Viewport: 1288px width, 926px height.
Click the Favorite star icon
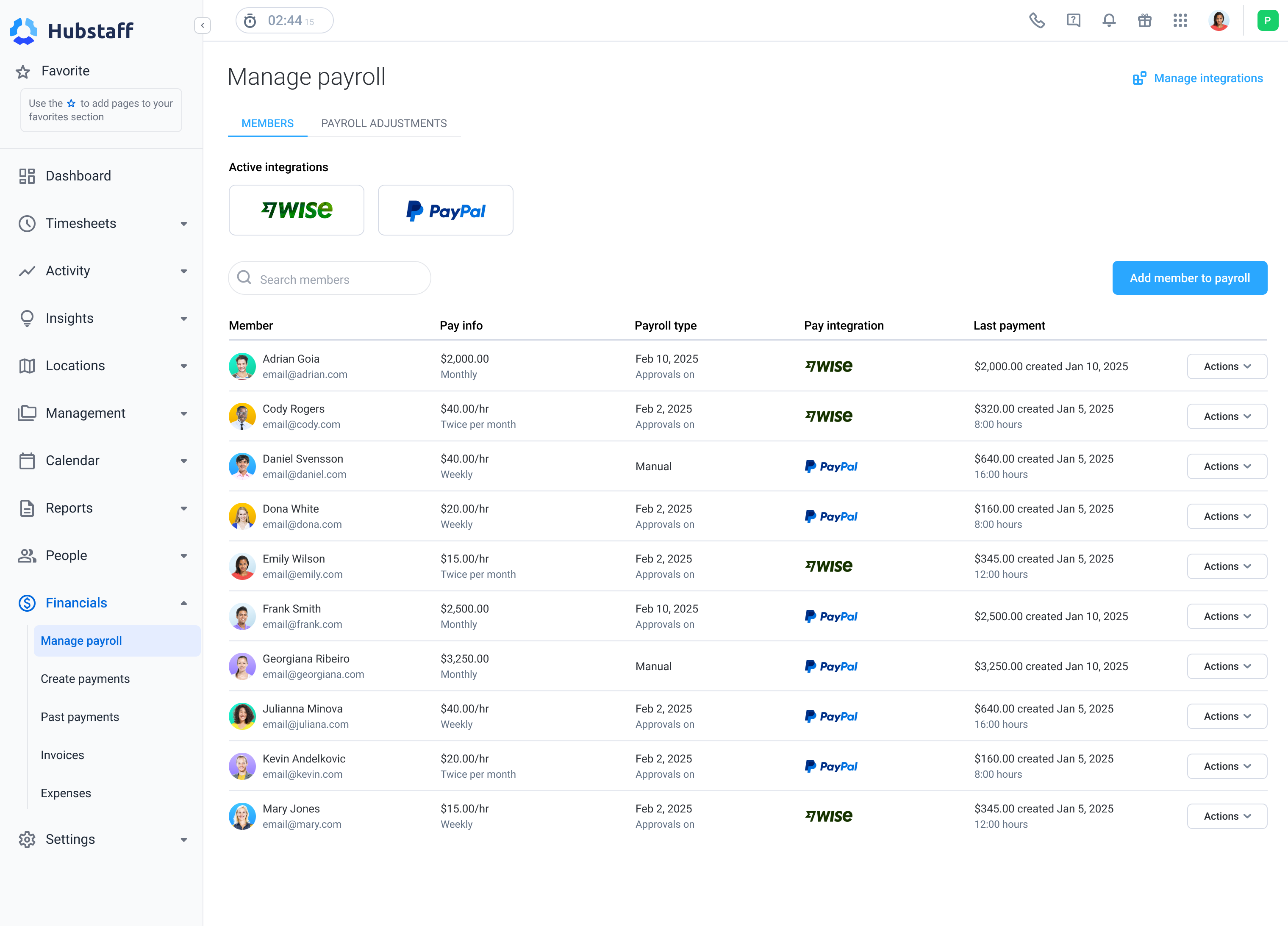click(23, 72)
